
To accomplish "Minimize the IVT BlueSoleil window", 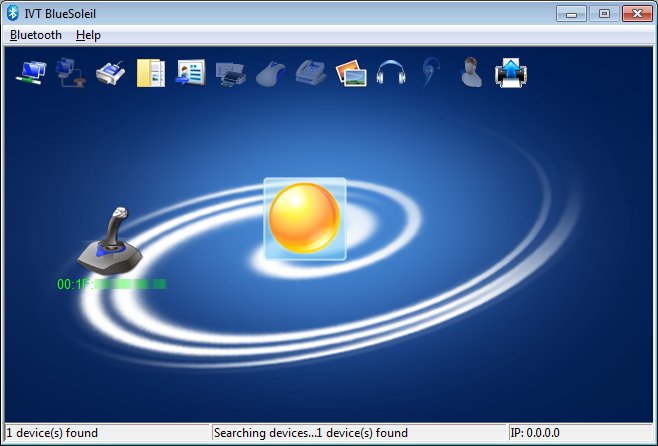I will 571,14.
